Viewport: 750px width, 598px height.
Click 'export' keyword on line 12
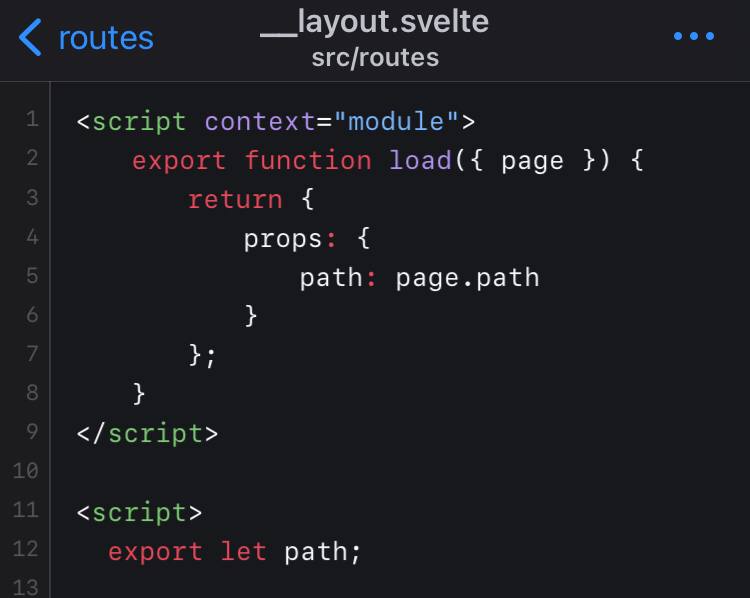[155, 553]
